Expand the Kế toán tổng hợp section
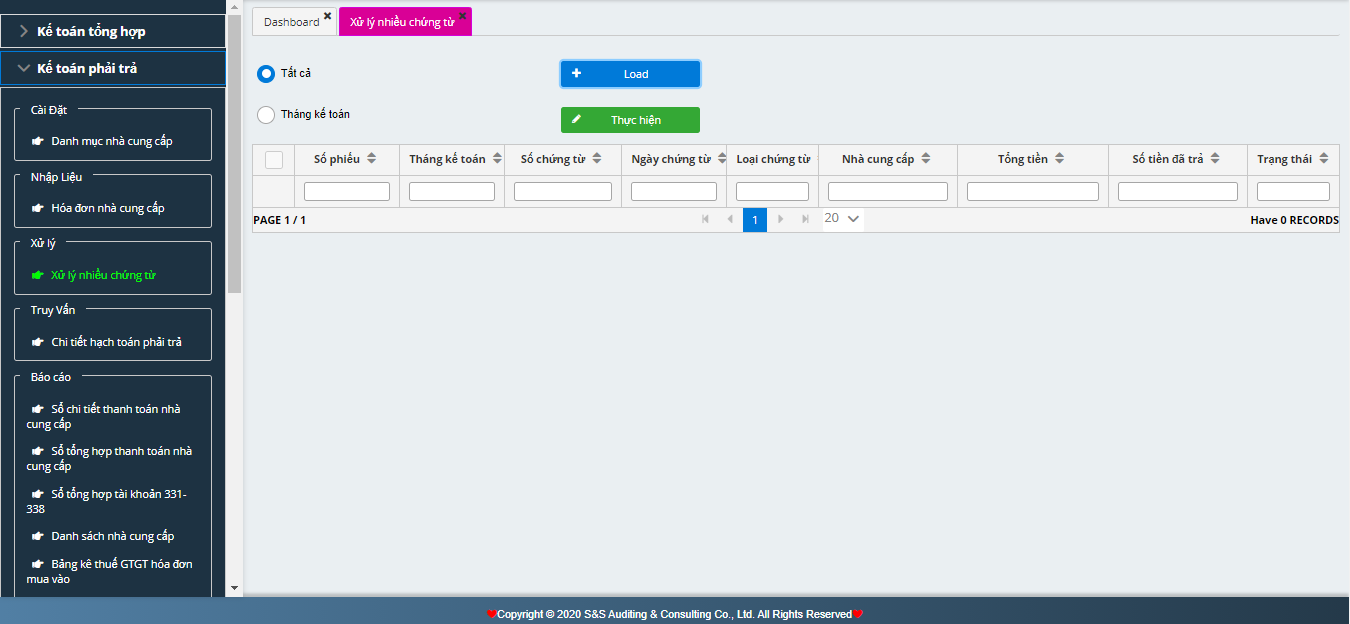This screenshot has width=1350, height=624. tap(24, 31)
